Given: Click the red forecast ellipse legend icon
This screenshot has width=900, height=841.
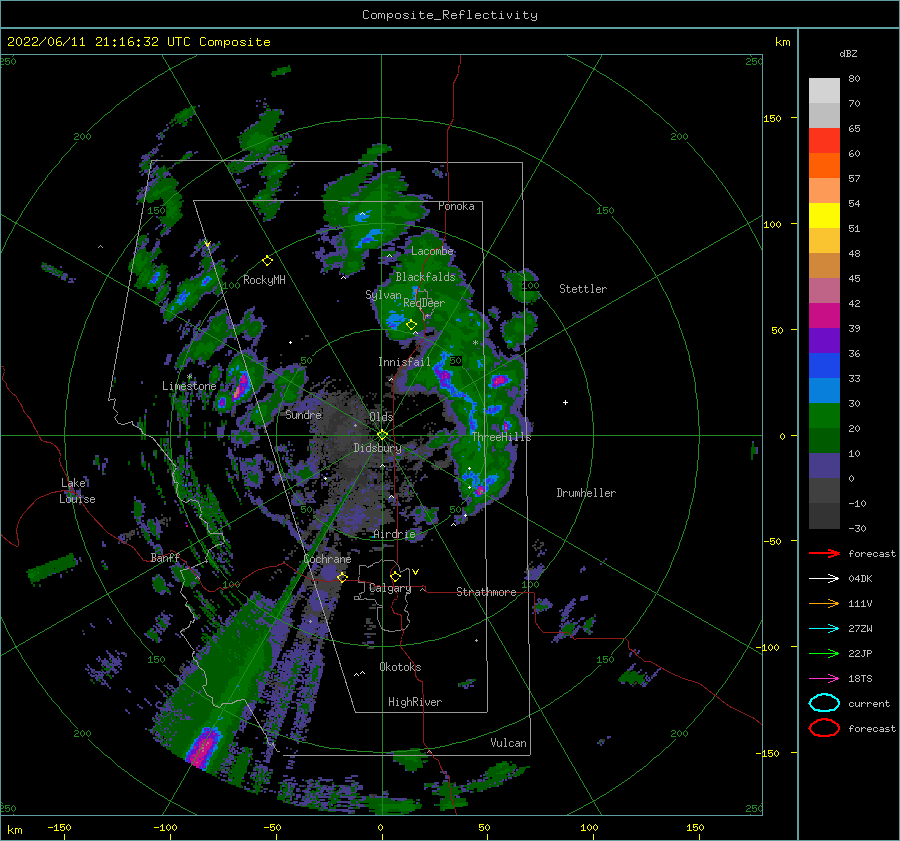Looking at the screenshot, I should 824,728.
